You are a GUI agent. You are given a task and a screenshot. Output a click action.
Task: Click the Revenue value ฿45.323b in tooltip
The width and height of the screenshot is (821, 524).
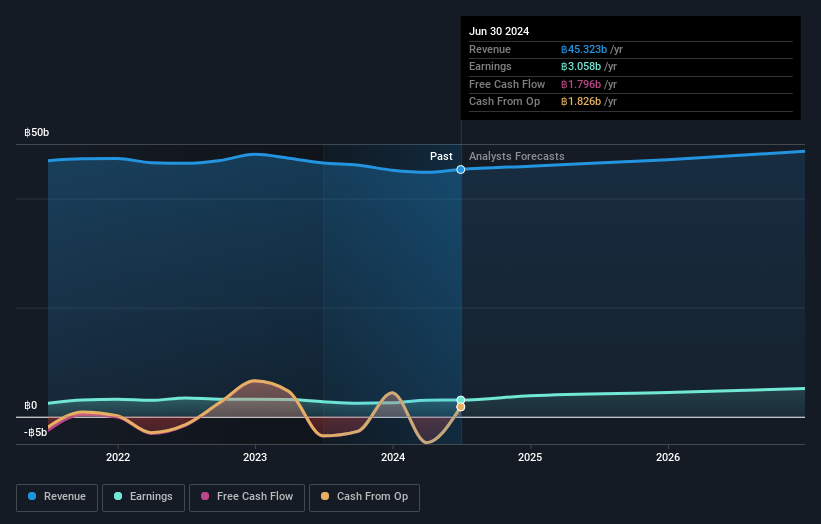click(584, 49)
